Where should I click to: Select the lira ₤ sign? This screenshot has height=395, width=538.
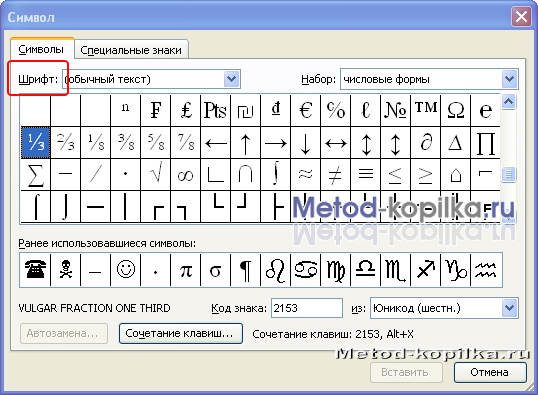(x=186, y=111)
